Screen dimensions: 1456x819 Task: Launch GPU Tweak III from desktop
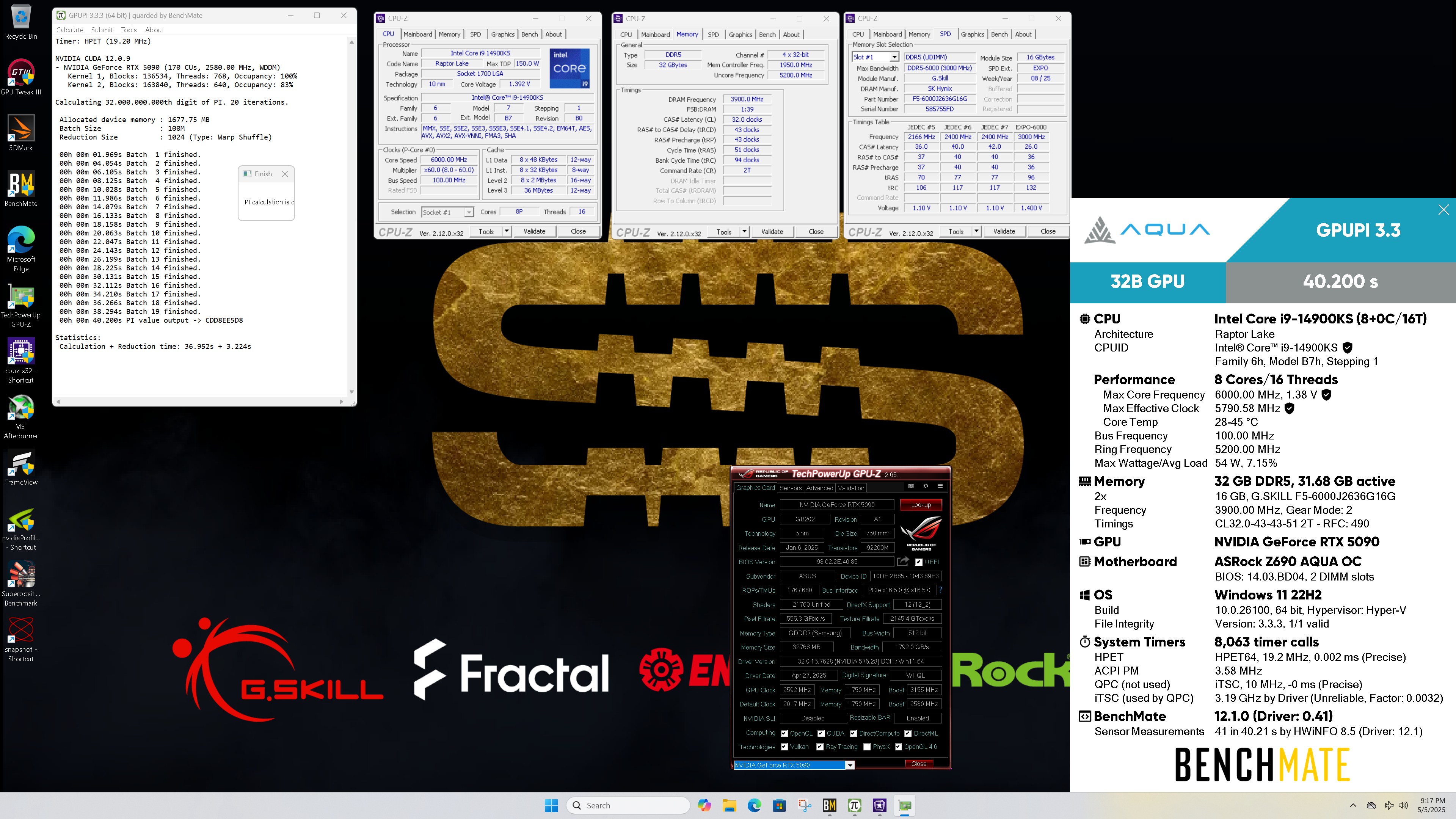coord(21,77)
